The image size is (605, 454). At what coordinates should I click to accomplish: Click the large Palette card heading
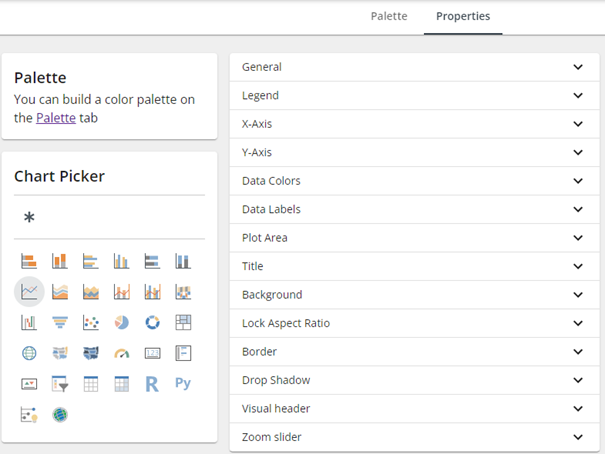click(40, 78)
